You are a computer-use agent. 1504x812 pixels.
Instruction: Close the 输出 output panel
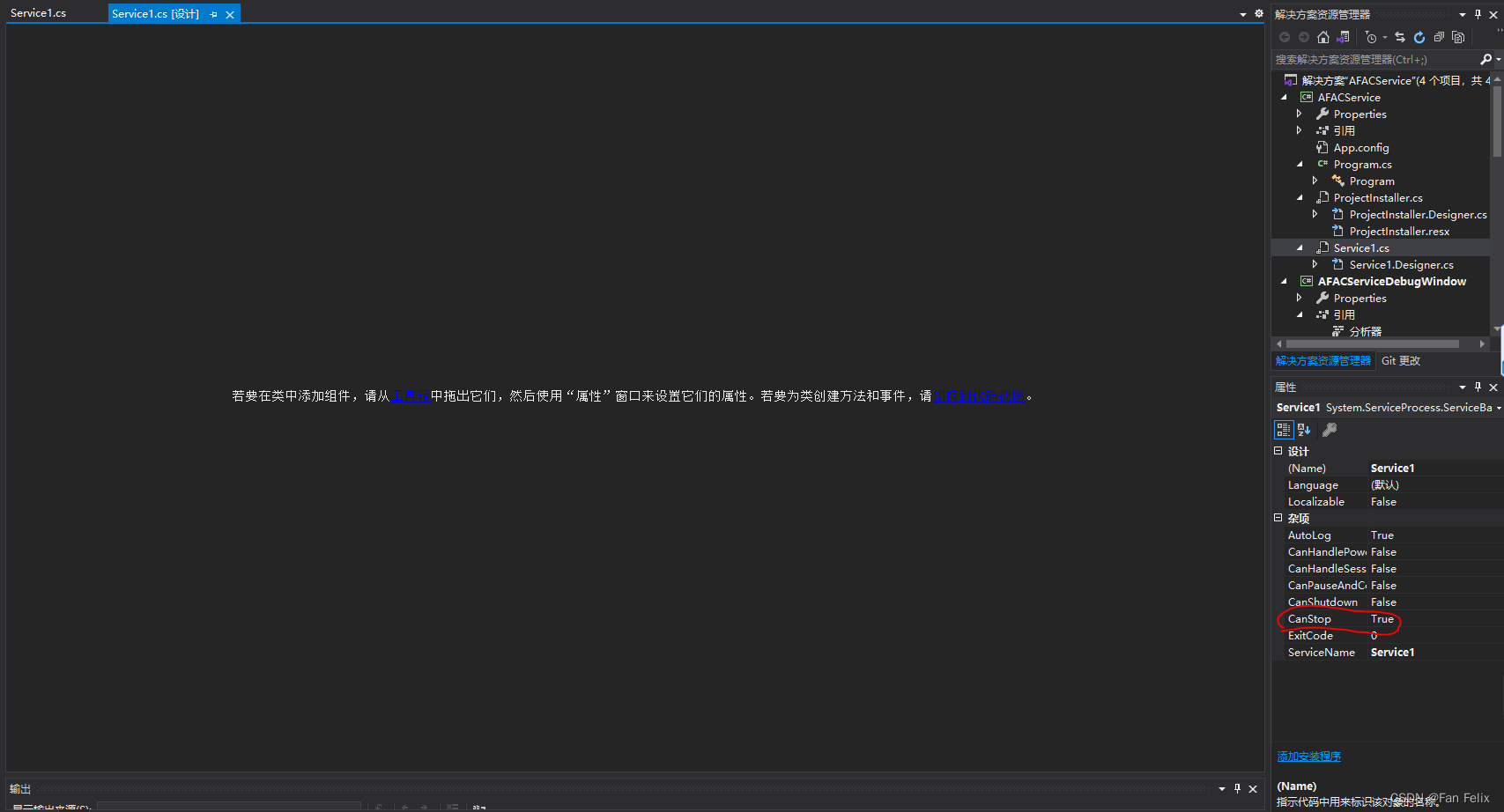coord(1253,788)
